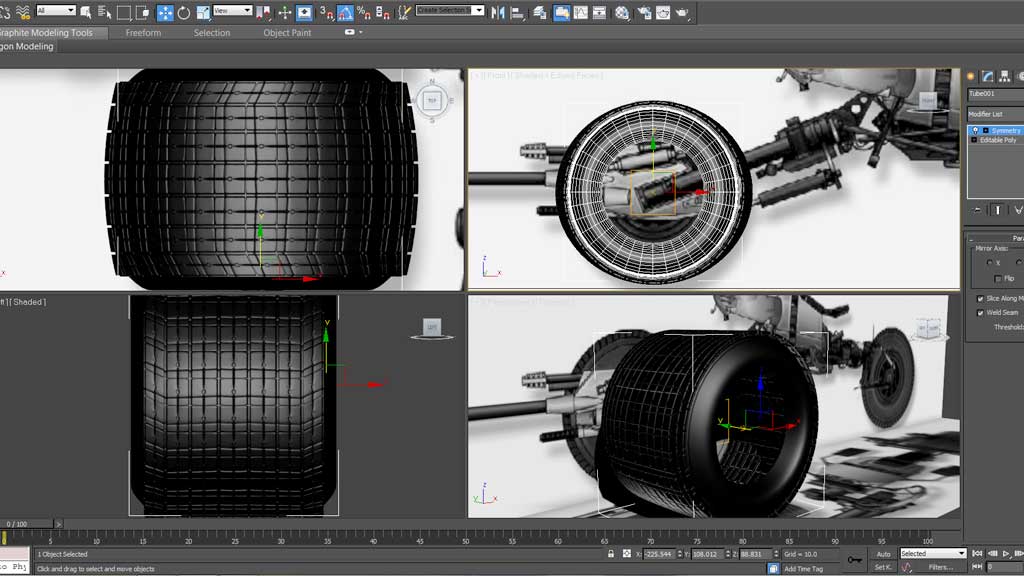Activate the Select and Rotate tool
Screen dimensions: 1024x576
pos(184,12)
